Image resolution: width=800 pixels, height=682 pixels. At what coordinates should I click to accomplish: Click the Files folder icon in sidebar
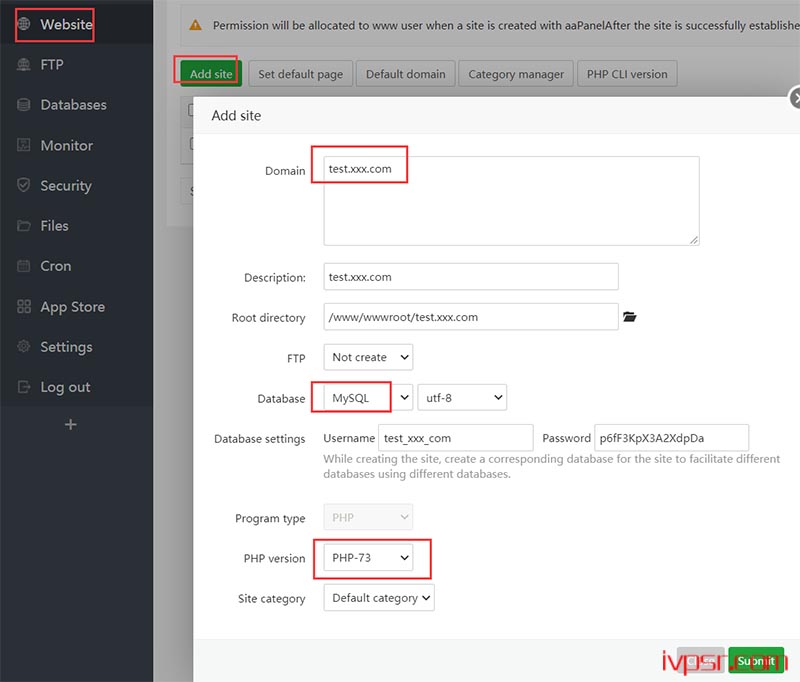pos(24,225)
